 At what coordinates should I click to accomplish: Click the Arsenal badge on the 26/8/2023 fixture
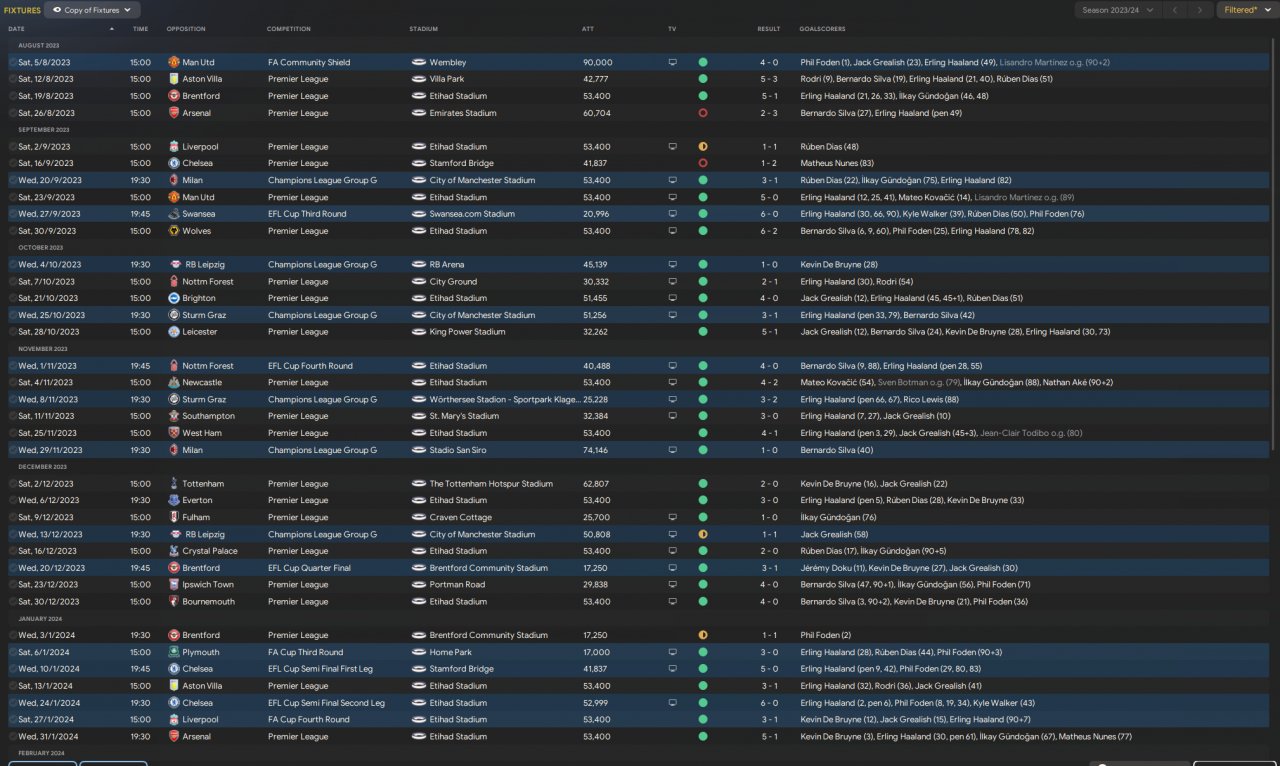point(174,113)
